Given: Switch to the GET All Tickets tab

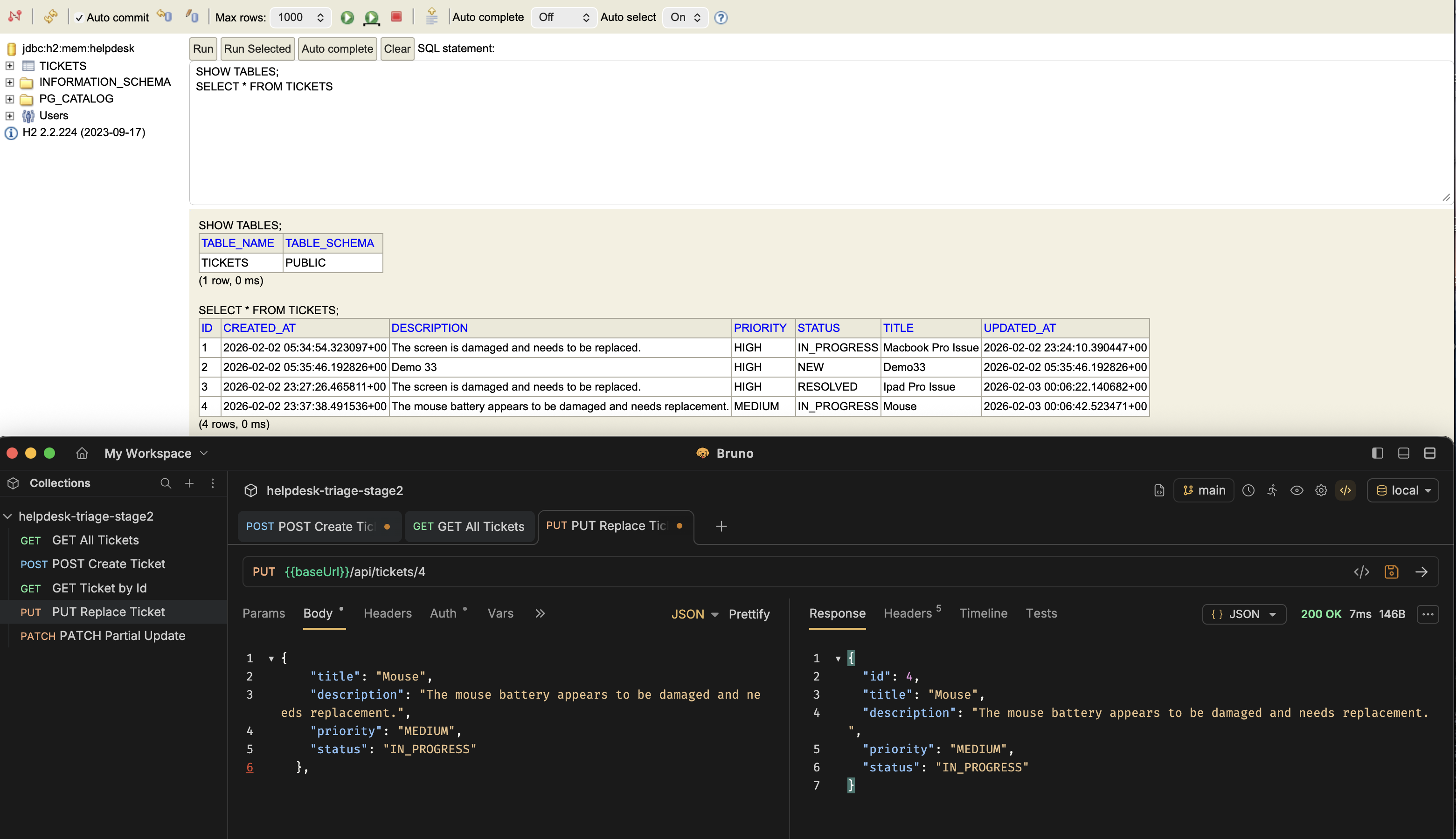Looking at the screenshot, I should click(x=469, y=526).
